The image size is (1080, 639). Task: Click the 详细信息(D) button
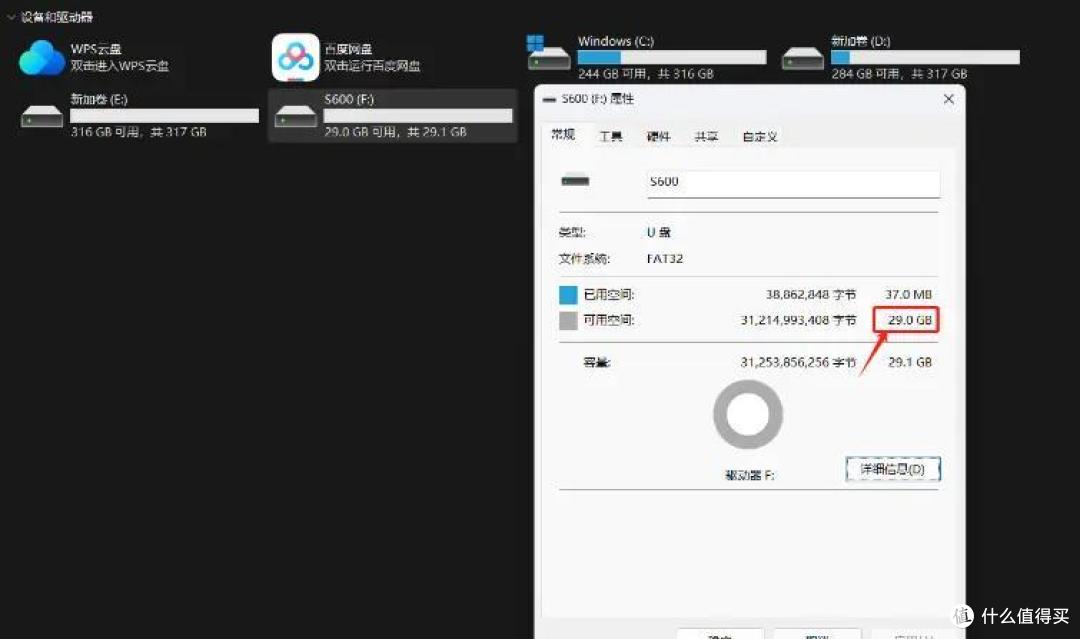[x=893, y=470]
